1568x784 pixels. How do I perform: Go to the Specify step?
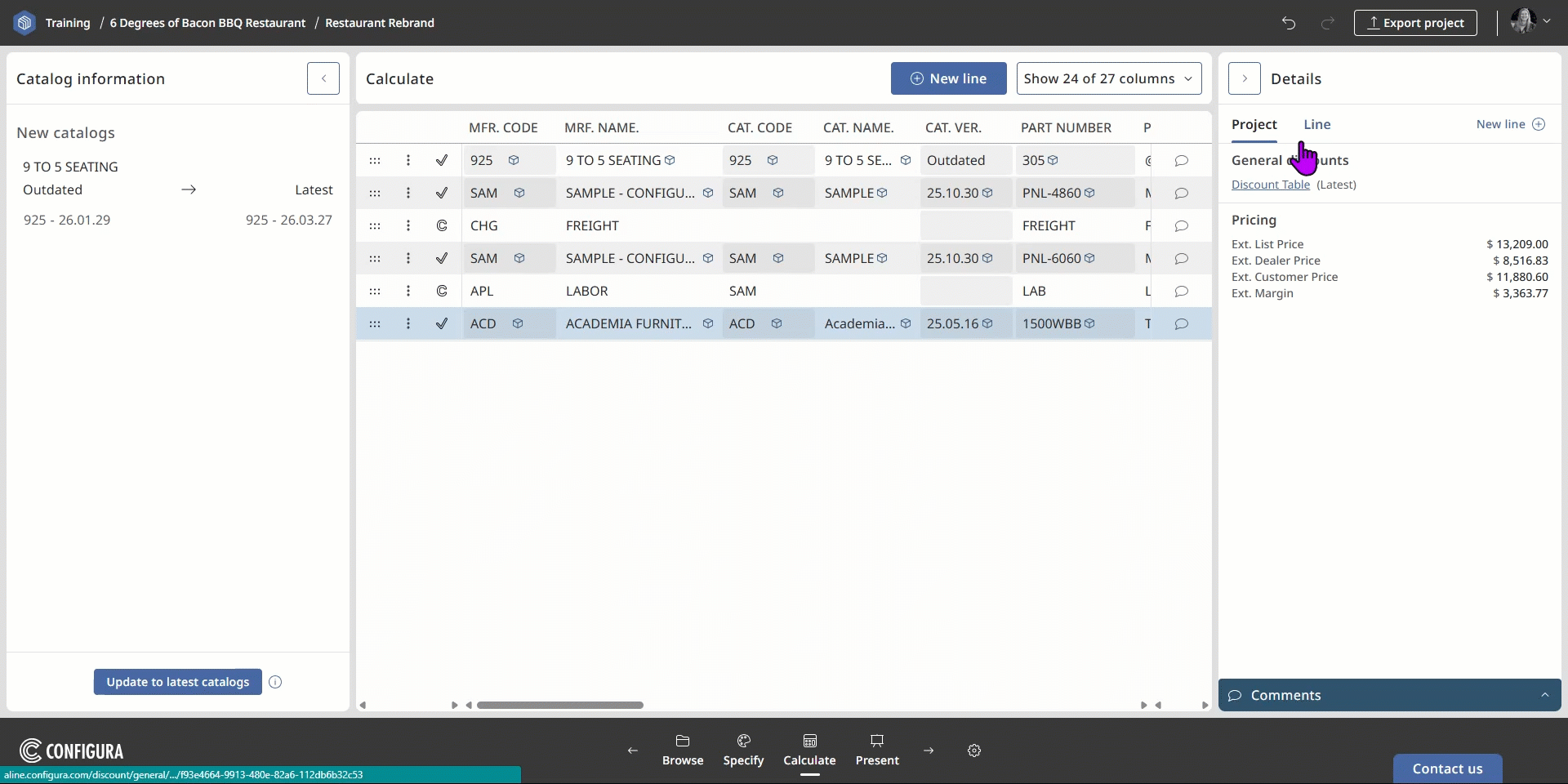(743, 751)
